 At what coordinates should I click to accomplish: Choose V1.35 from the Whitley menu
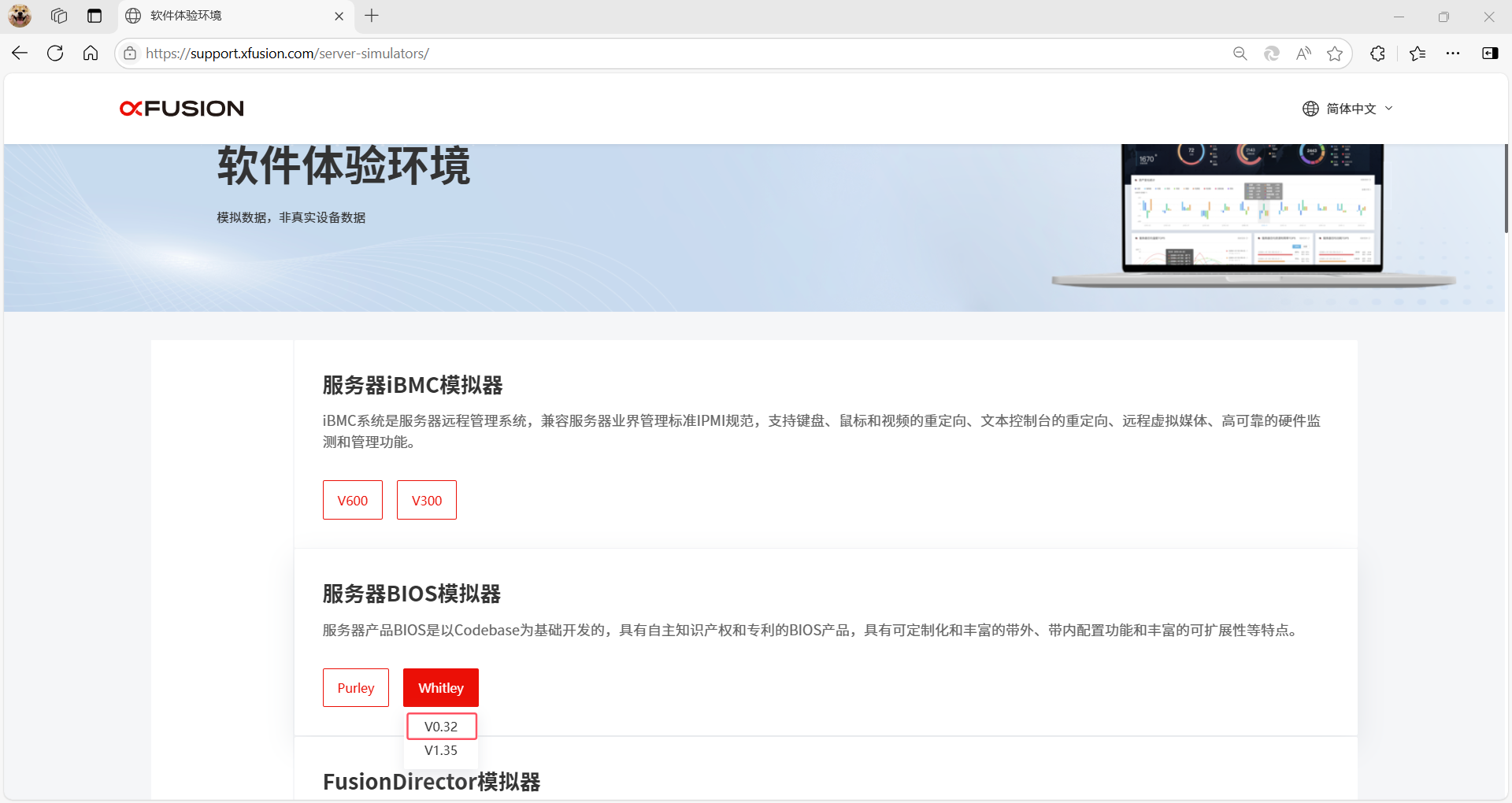pos(441,750)
